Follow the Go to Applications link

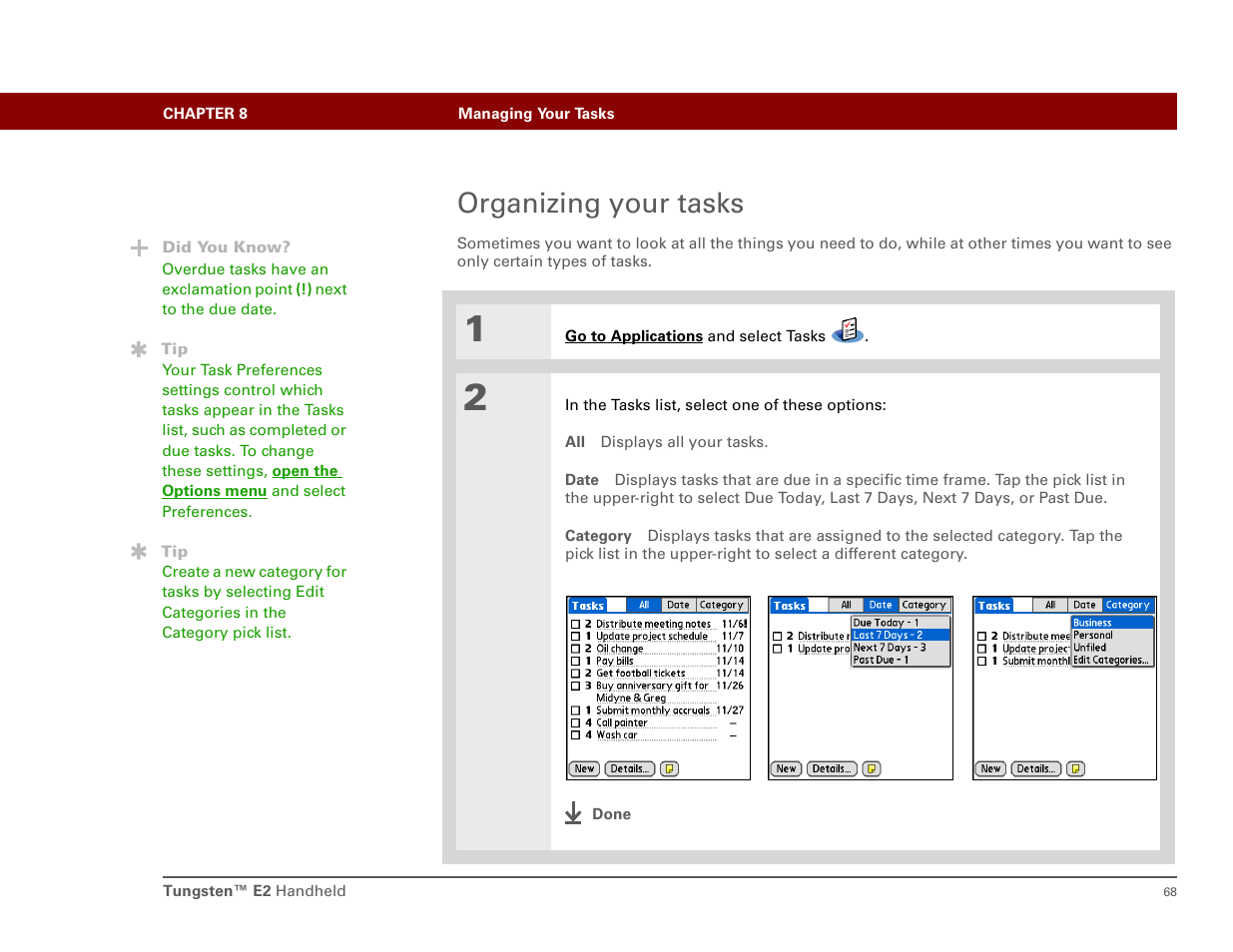click(x=634, y=336)
